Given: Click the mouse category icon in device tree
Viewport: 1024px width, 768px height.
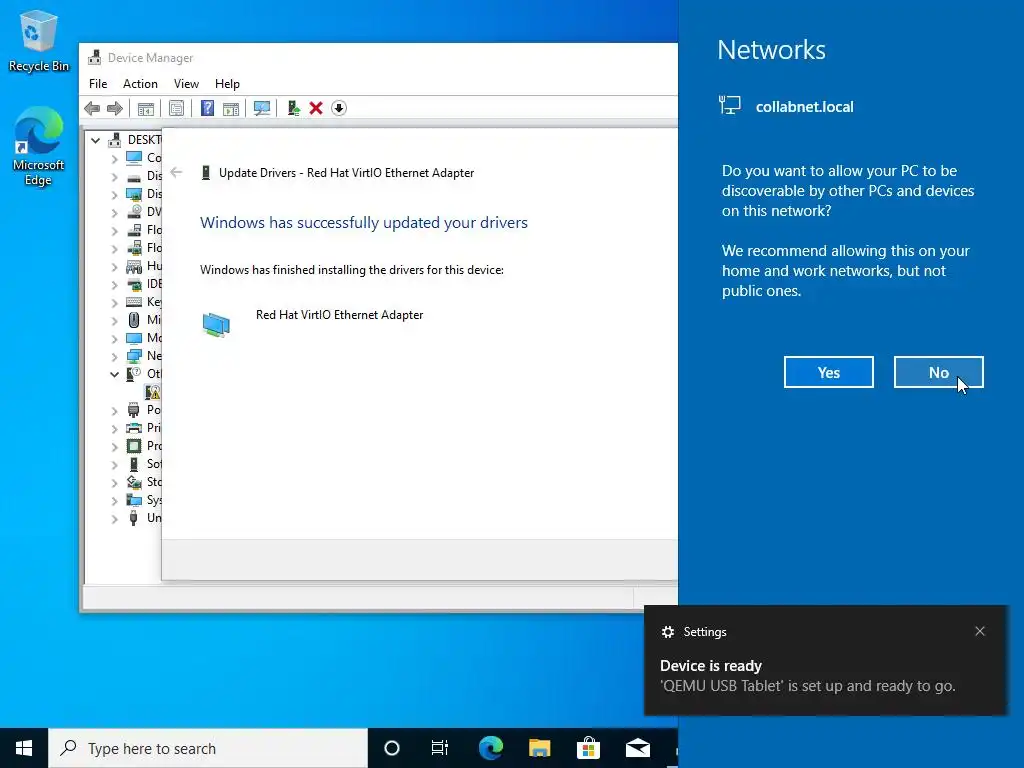Looking at the screenshot, I should pos(134,320).
